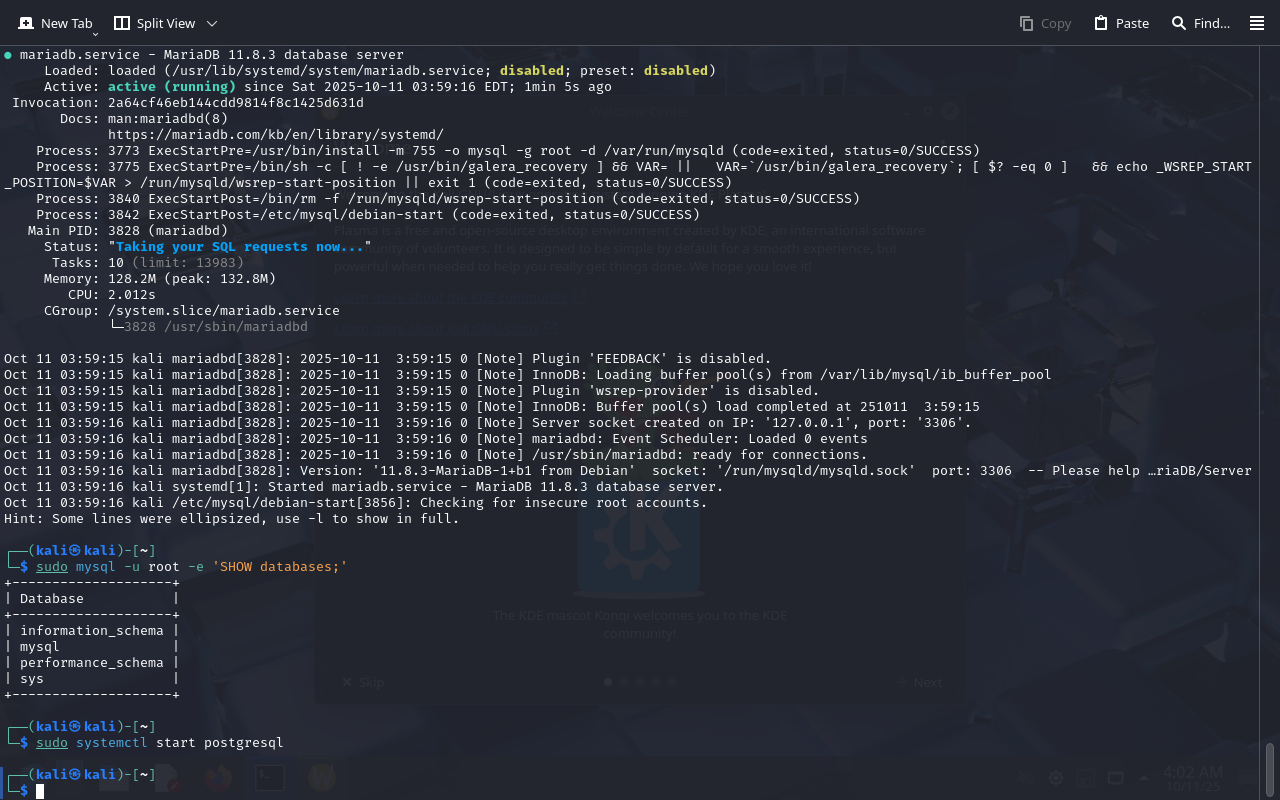The image size is (1280, 800).
Task: Select performance_schema in the database list
Action: (x=91, y=663)
